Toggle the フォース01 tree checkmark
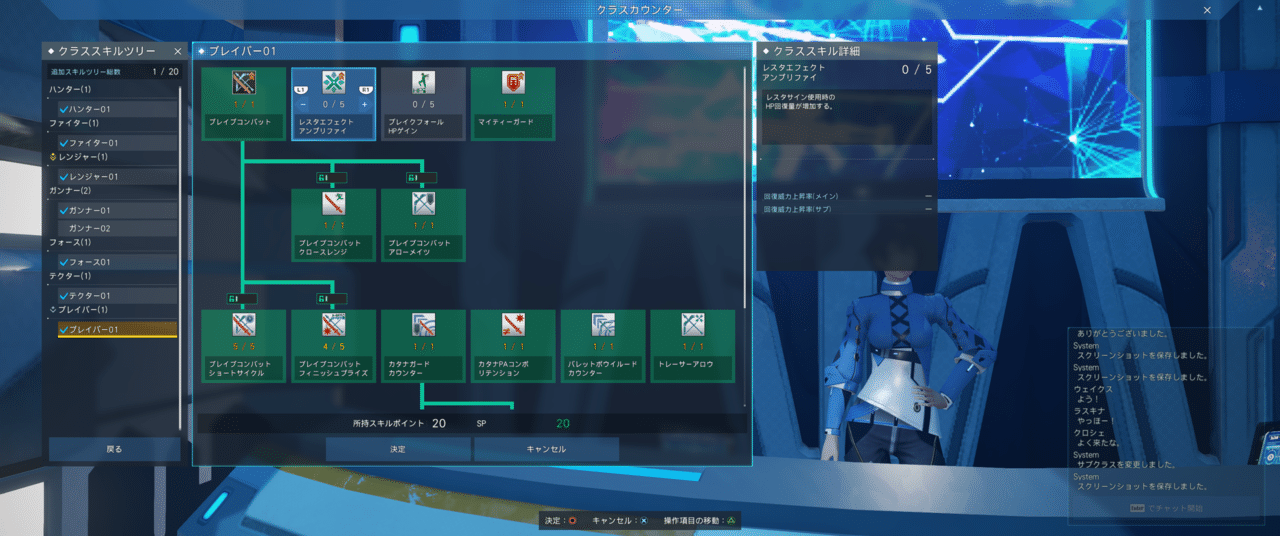Image resolution: width=1280 pixels, height=536 pixels. coord(64,262)
